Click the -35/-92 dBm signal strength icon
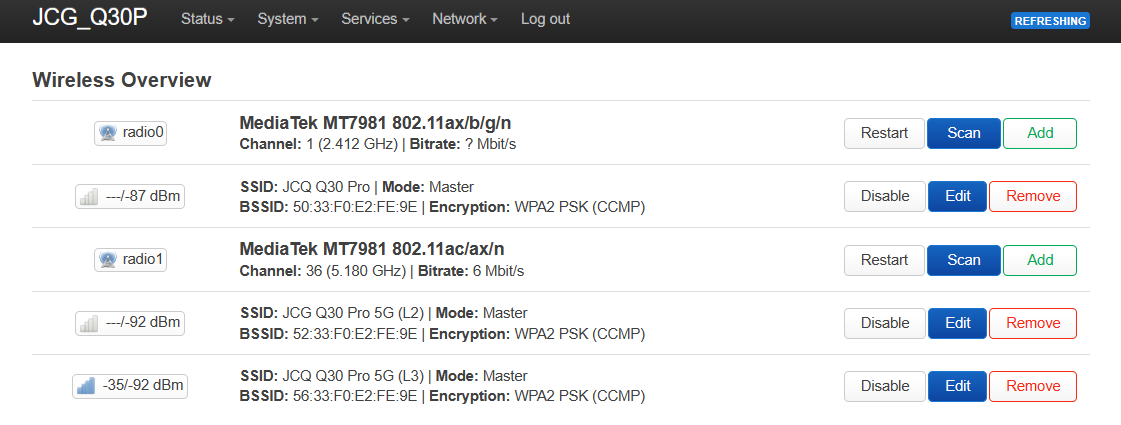This screenshot has height=425, width=1121. pyautogui.click(x=88, y=386)
